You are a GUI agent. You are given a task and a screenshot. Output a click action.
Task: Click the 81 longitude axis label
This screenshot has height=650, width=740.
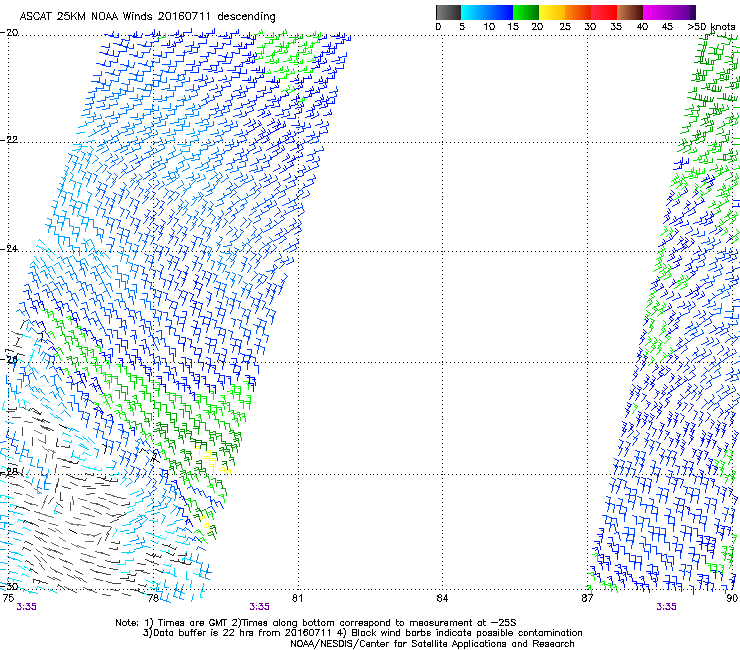click(x=298, y=598)
